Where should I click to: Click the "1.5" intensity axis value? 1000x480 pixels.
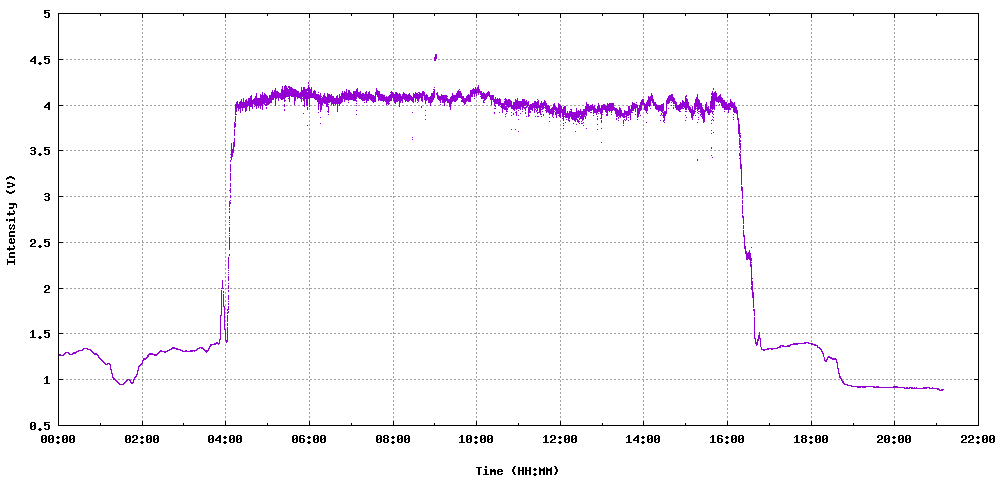[x=41, y=334]
